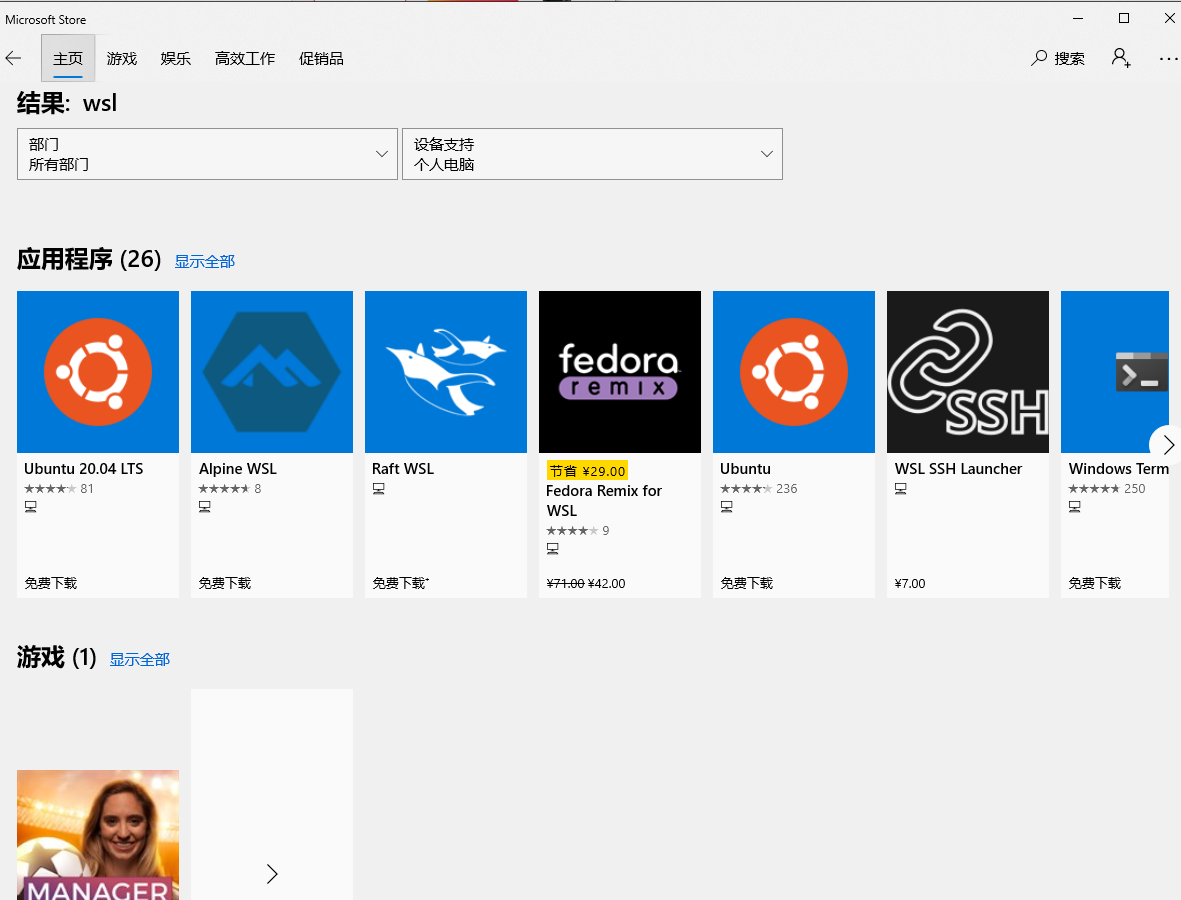Open the Raft WSL title
Viewport: 1181px width, 900px height.
click(403, 468)
